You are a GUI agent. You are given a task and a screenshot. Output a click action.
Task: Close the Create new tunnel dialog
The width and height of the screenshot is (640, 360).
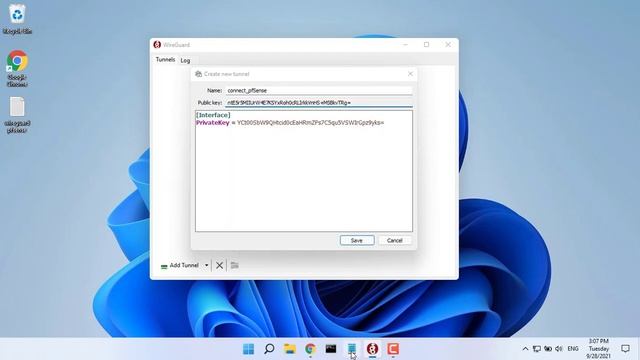(410, 74)
